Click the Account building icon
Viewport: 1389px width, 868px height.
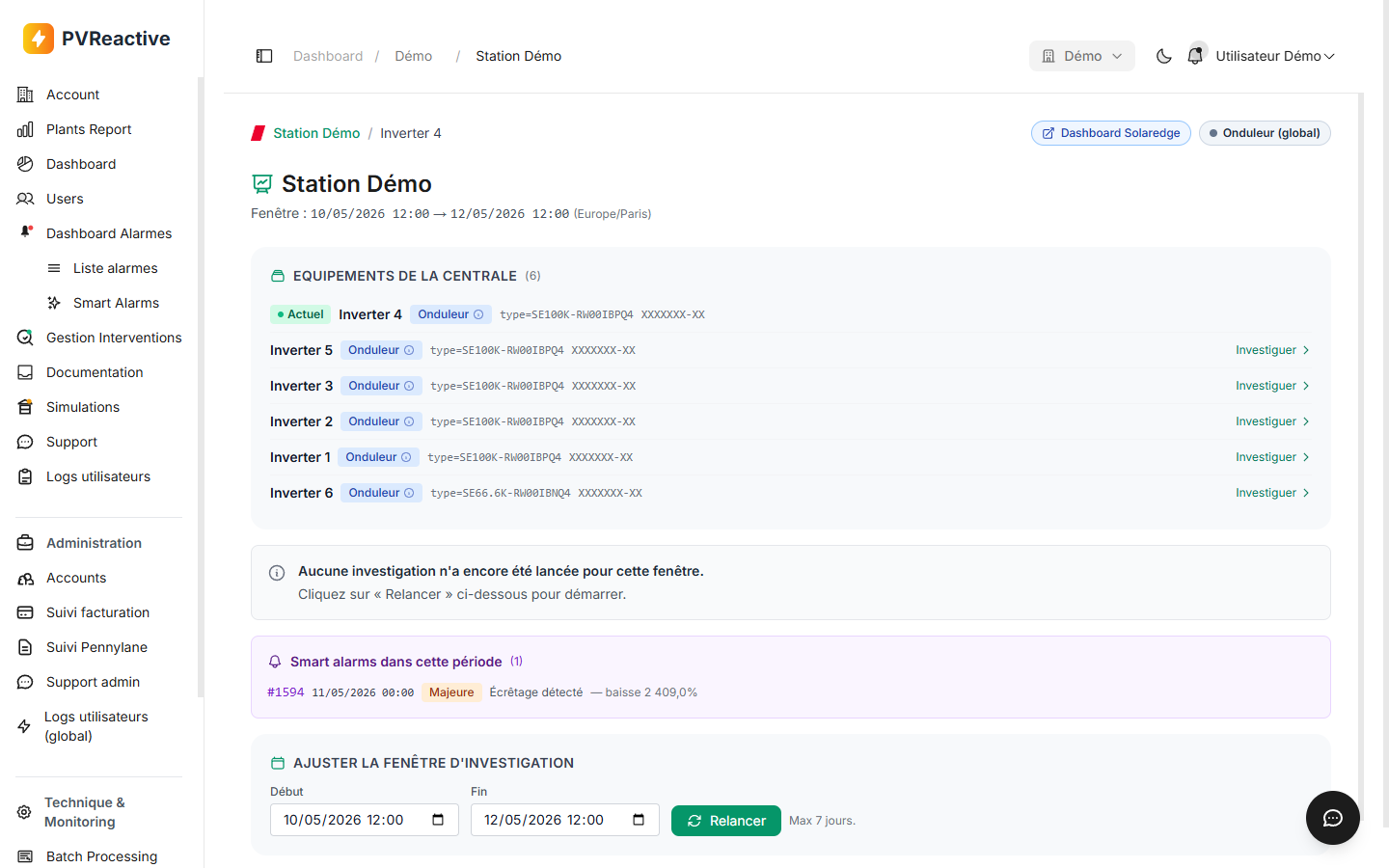25,95
